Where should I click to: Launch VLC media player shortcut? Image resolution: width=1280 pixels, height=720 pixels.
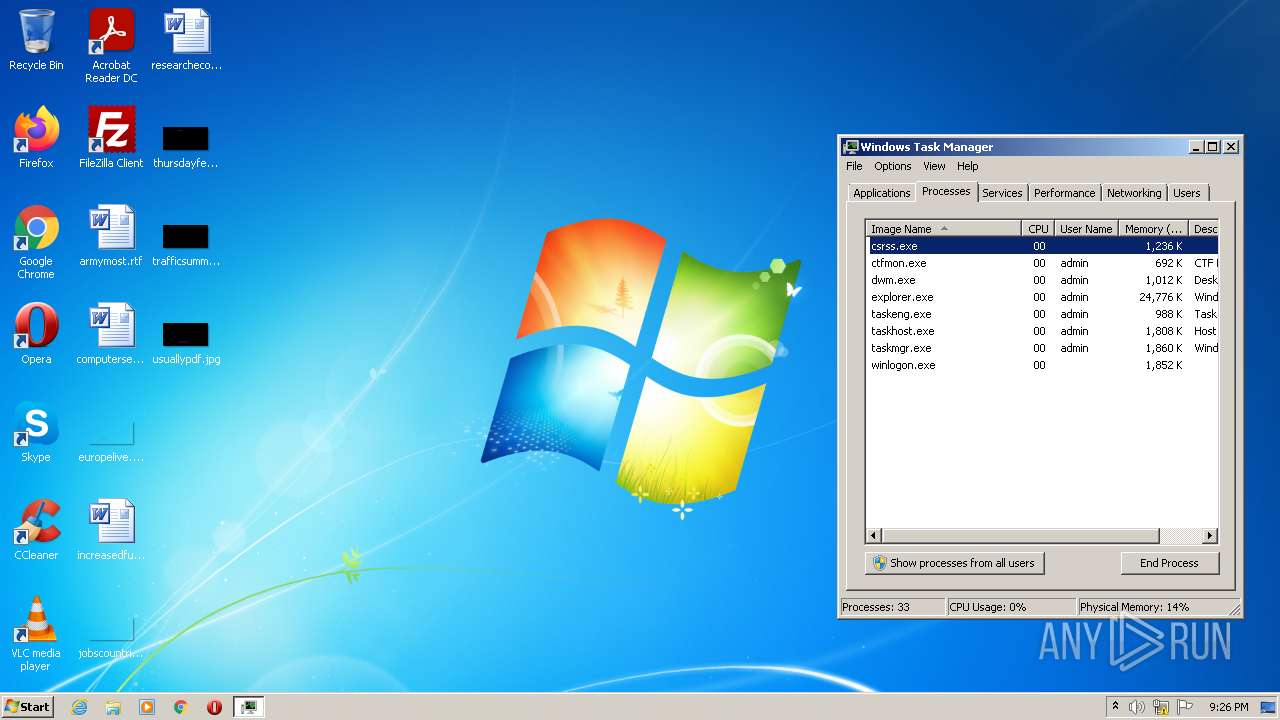coord(36,634)
